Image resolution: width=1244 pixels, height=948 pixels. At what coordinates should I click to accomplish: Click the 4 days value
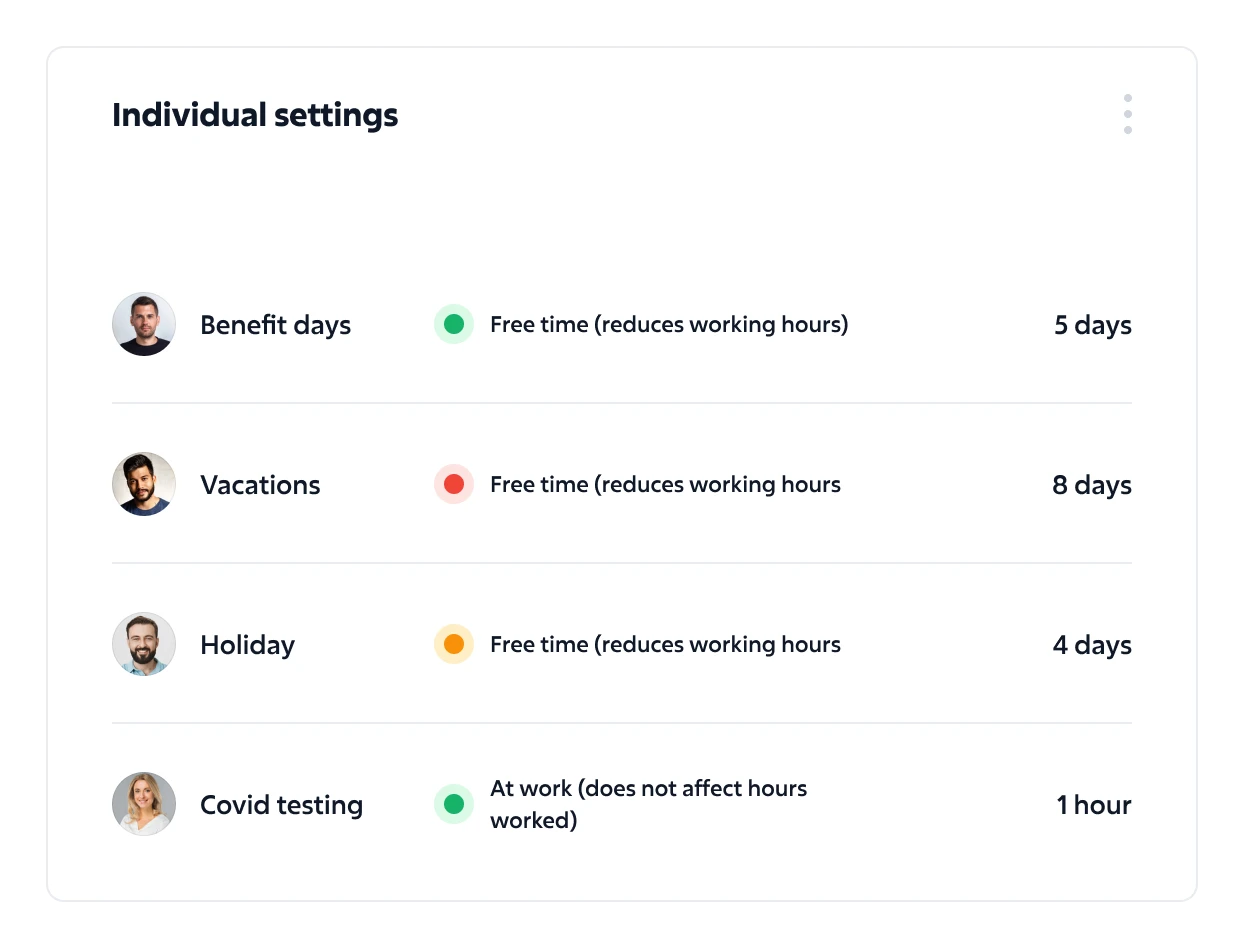[1091, 645]
